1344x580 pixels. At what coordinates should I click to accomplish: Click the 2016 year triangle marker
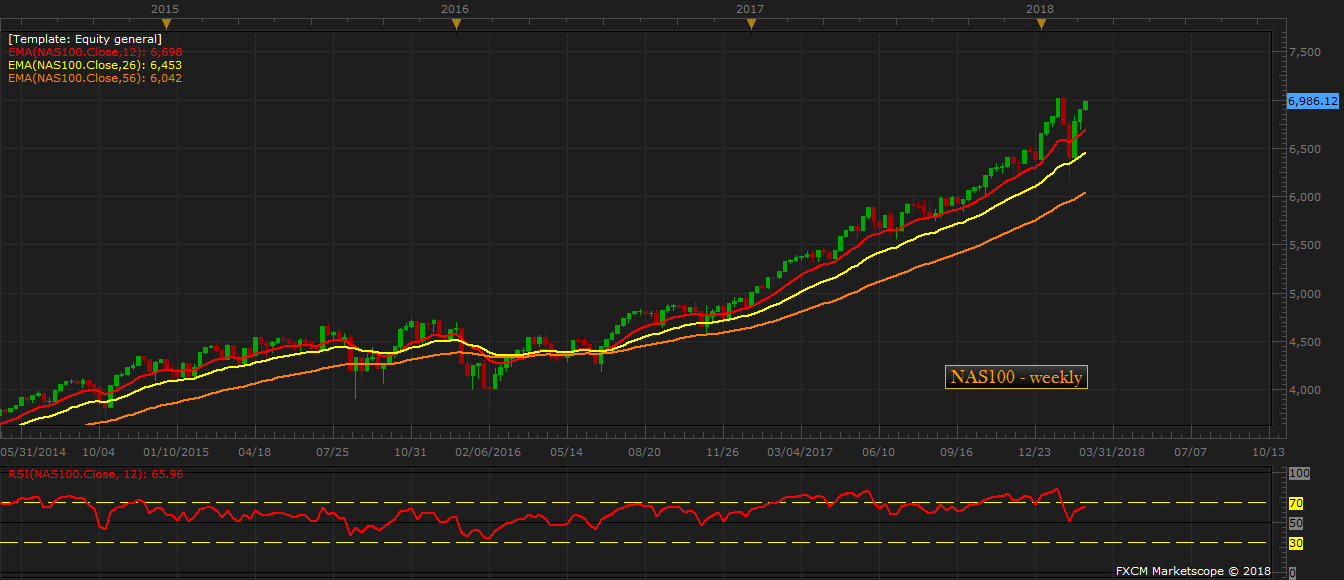click(455, 23)
